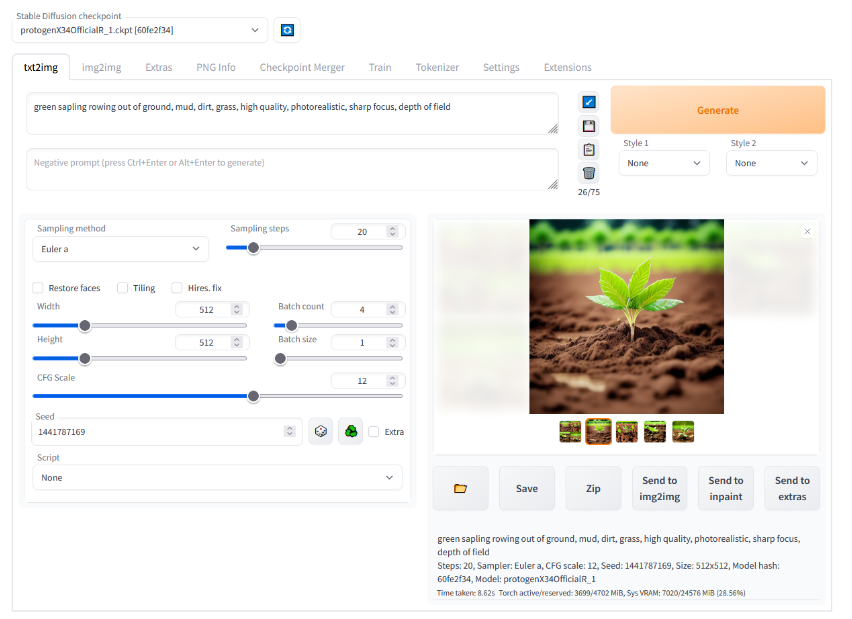Select the first gallery thumbnail grid image
Viewport: 852px width, 619px height.
point(570,432)
